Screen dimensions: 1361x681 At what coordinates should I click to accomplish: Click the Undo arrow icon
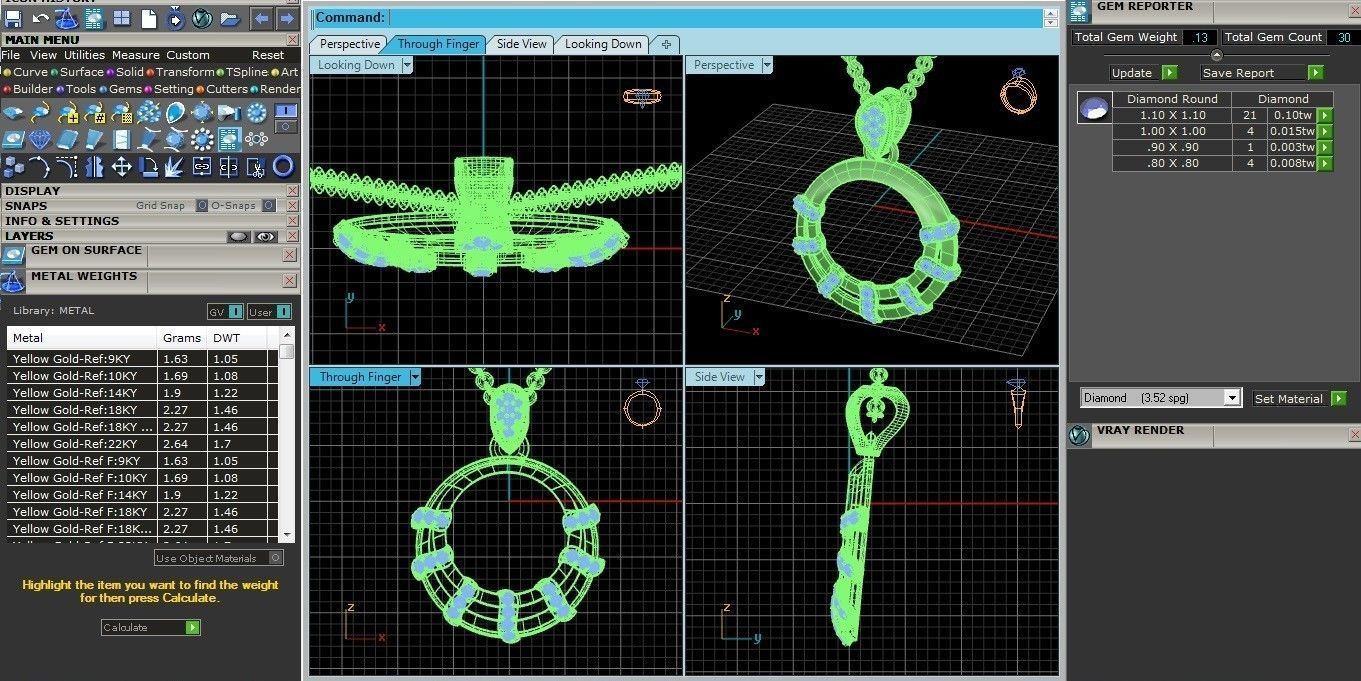coord(41,18)
